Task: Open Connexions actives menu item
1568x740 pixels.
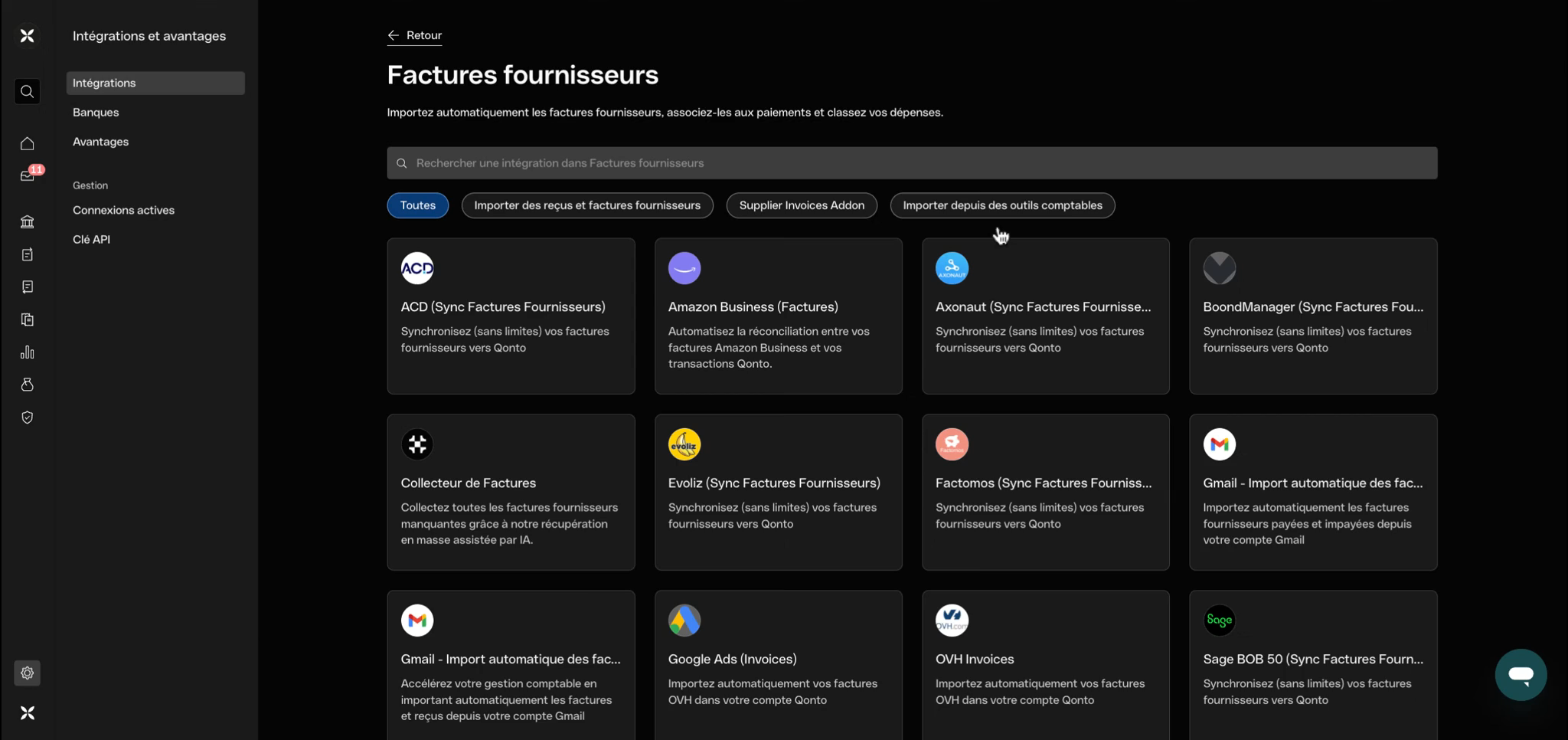Action: (123, 211)
